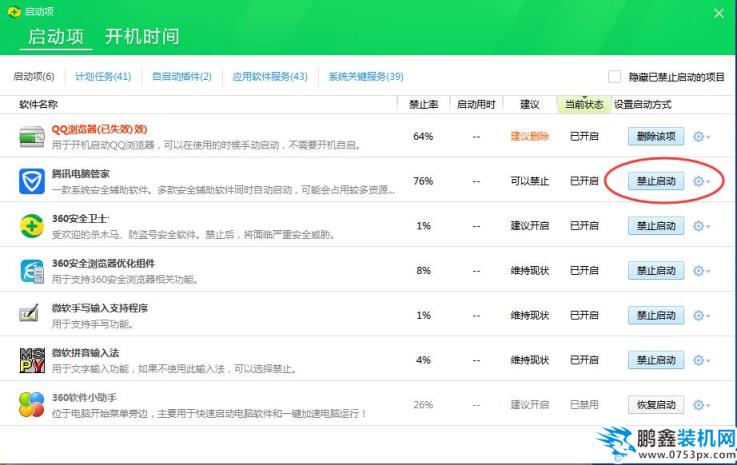Switch to the 启动项 main tab
This screenshot has width=737, height=465.
[55, 37]
